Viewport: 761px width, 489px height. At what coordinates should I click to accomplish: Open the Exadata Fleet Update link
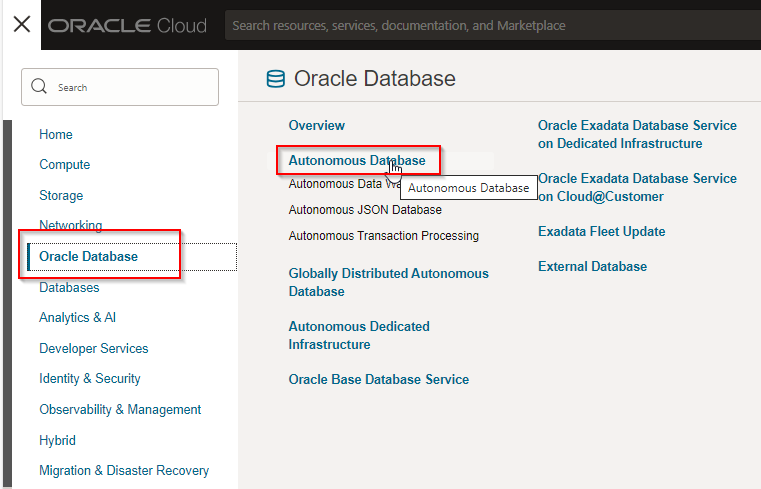pos(602,231)
